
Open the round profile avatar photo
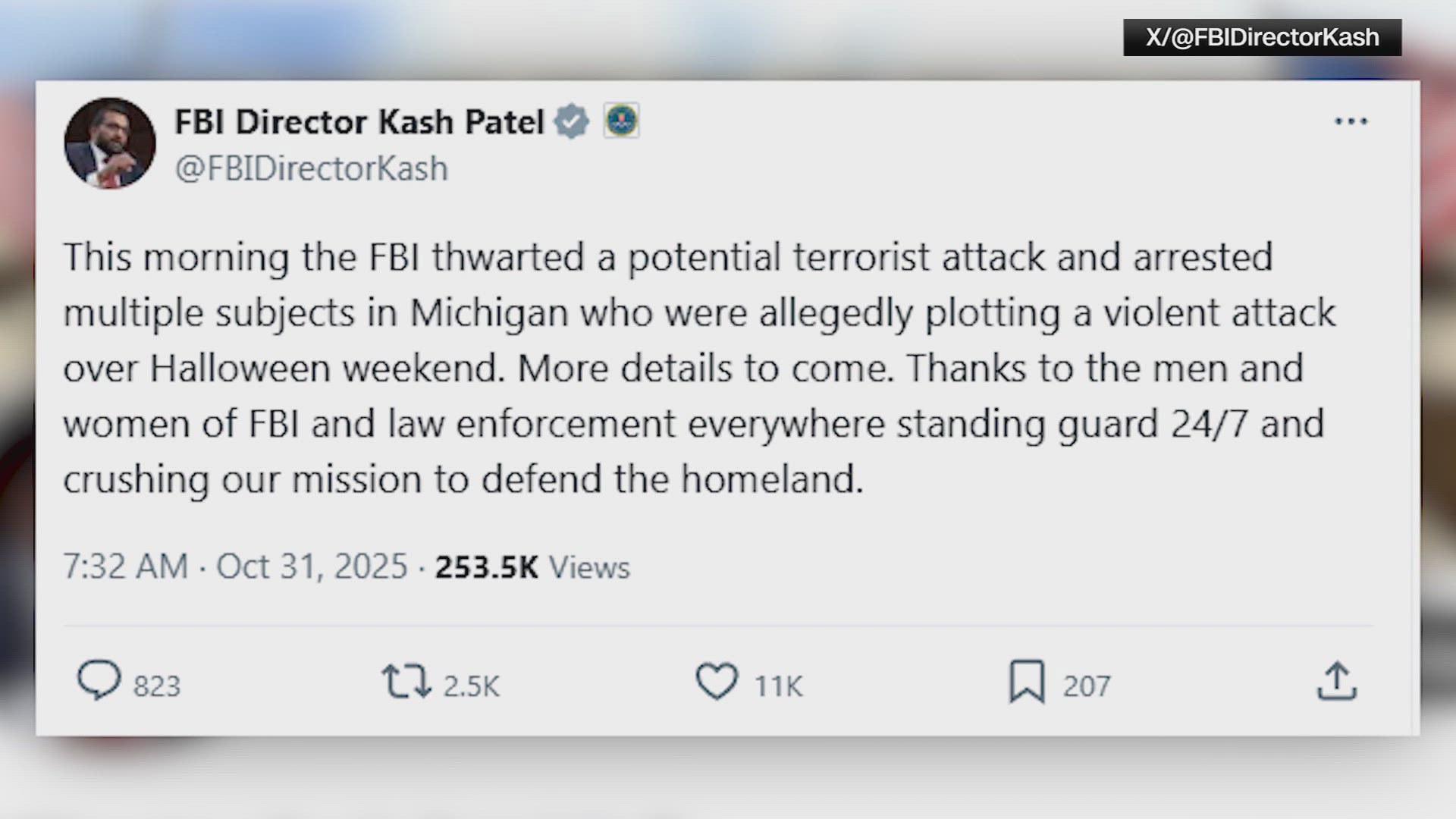click(x=110, y=143)
